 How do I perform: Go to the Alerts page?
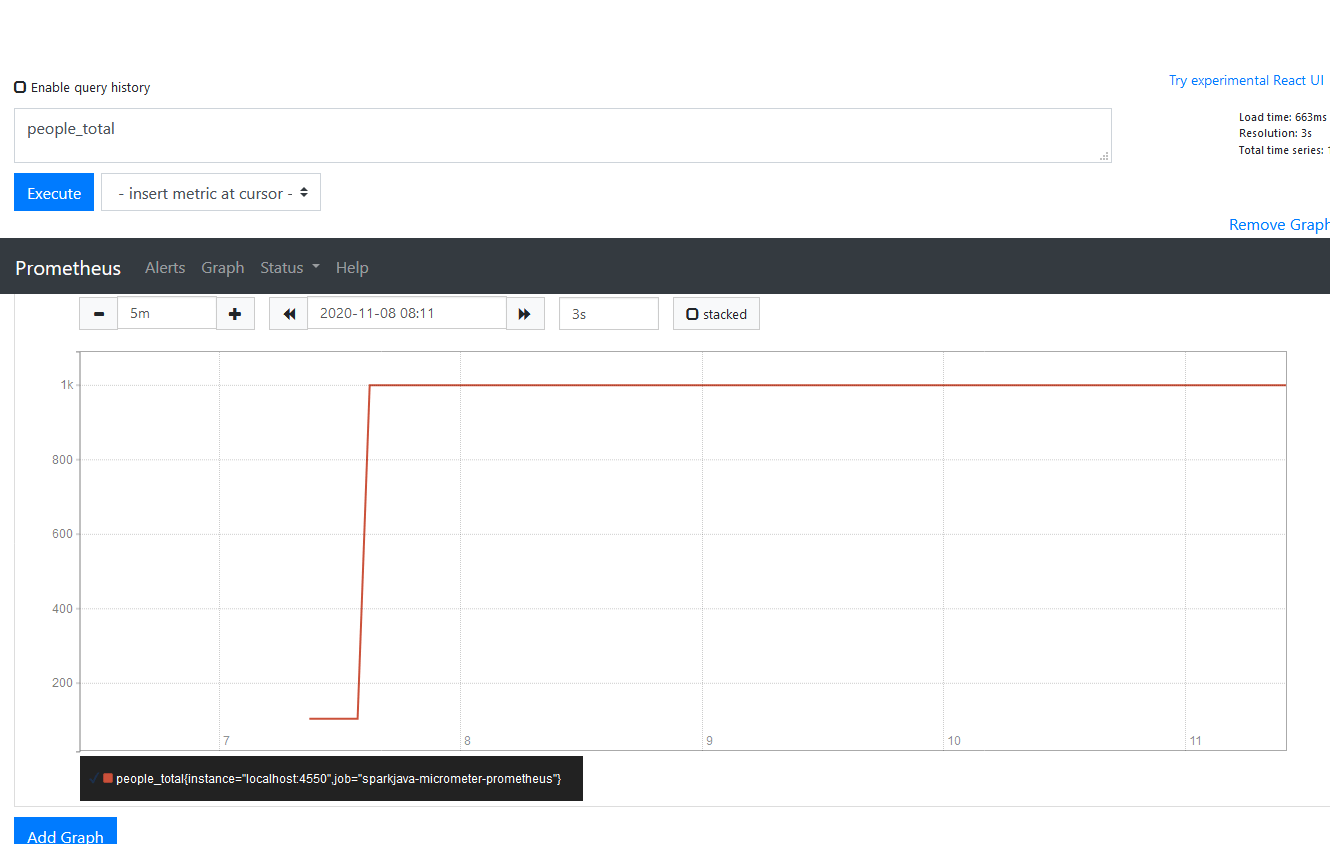[x=165, y=267]
